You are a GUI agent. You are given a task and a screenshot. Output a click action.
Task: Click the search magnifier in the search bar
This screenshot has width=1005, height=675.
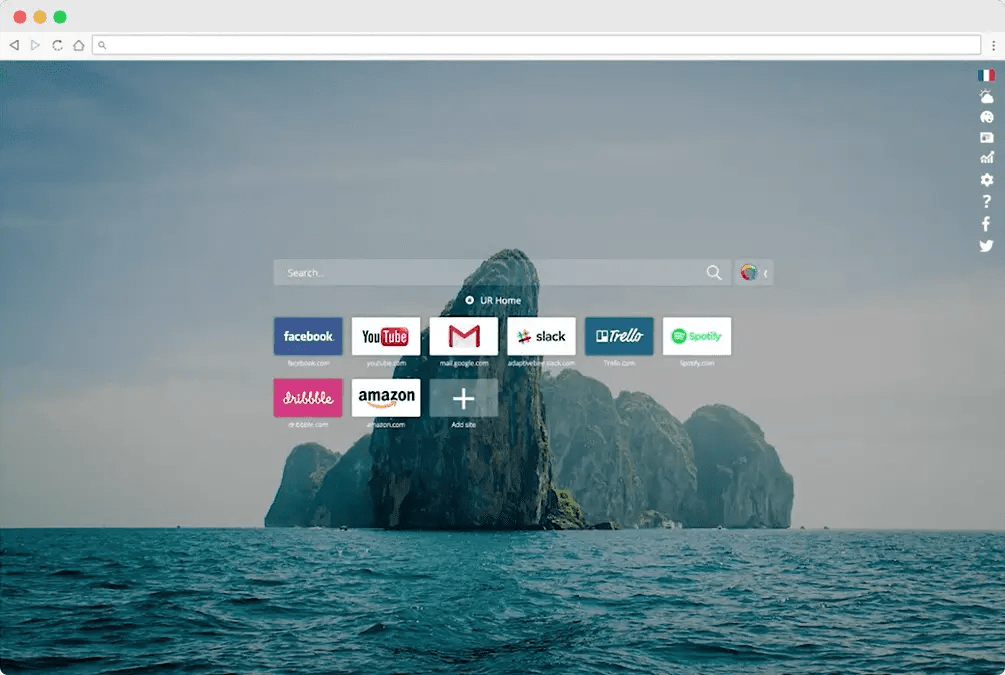pyautogui.click(x=714, y=272)
